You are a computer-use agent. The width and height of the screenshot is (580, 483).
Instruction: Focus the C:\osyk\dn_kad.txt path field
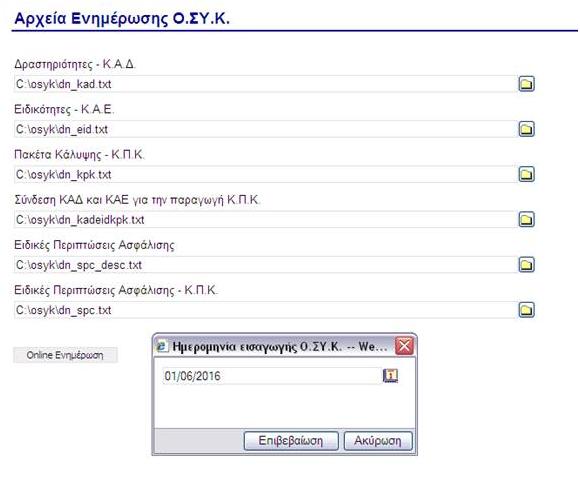[x=265, y=84]
